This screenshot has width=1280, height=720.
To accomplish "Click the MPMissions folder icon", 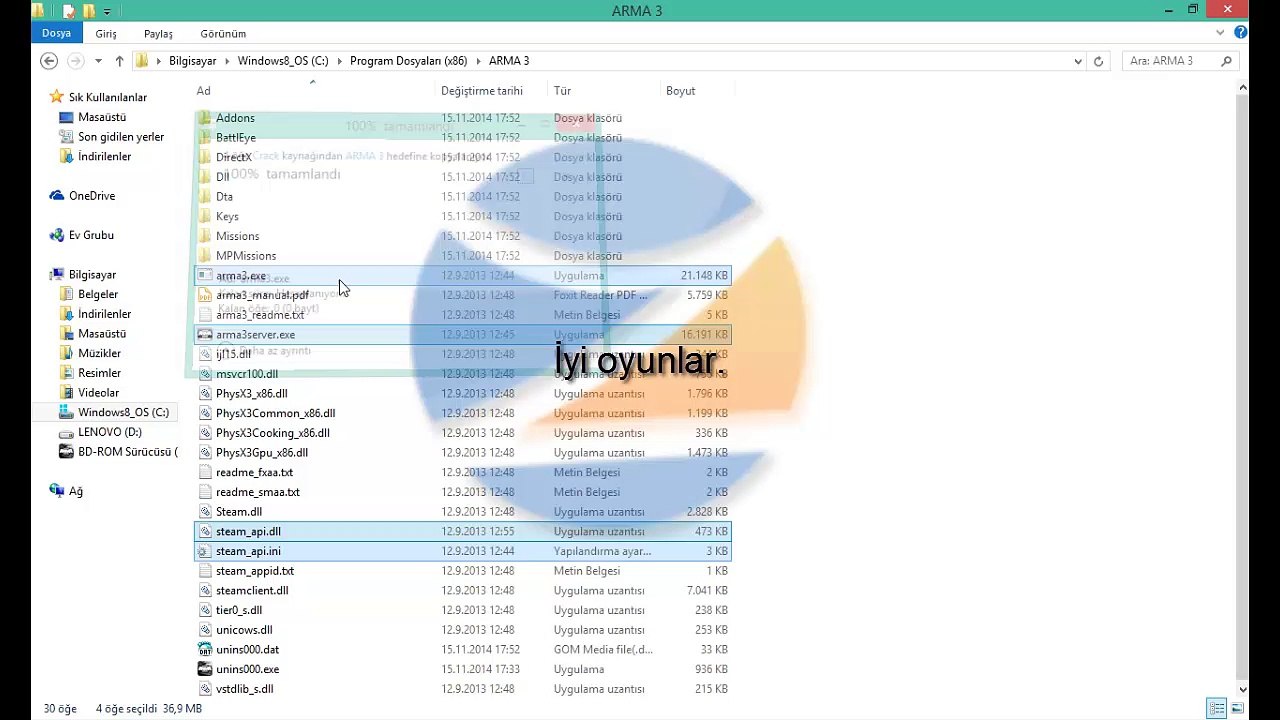I will tap(205, 256).
